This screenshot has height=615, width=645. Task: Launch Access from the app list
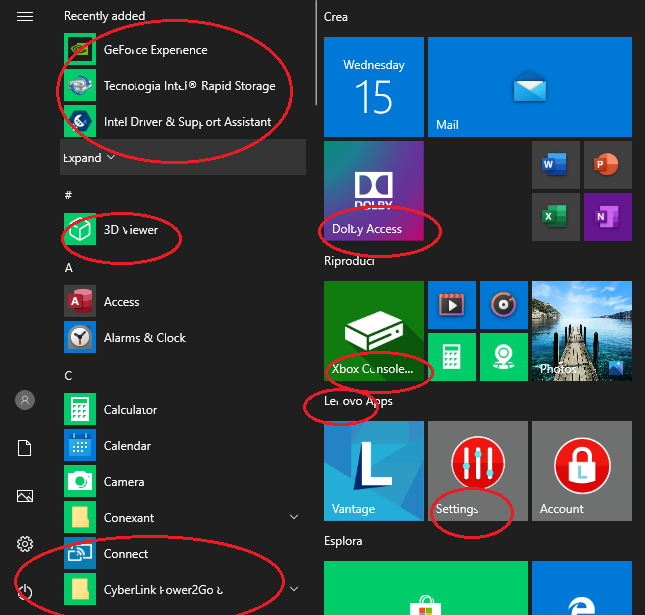click(x=183, y=302)
